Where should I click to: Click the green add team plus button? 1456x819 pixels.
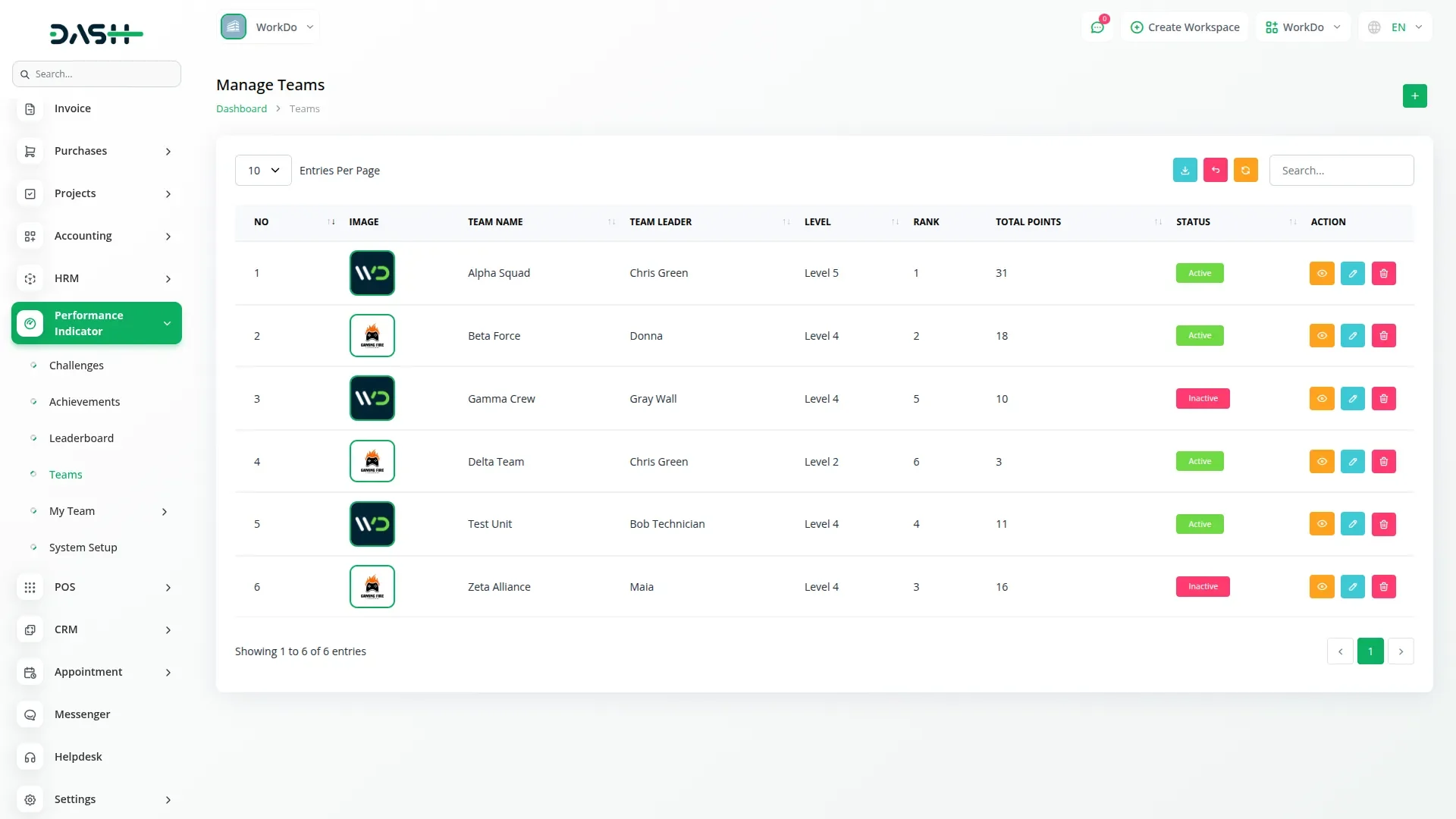pos(1414,96)
